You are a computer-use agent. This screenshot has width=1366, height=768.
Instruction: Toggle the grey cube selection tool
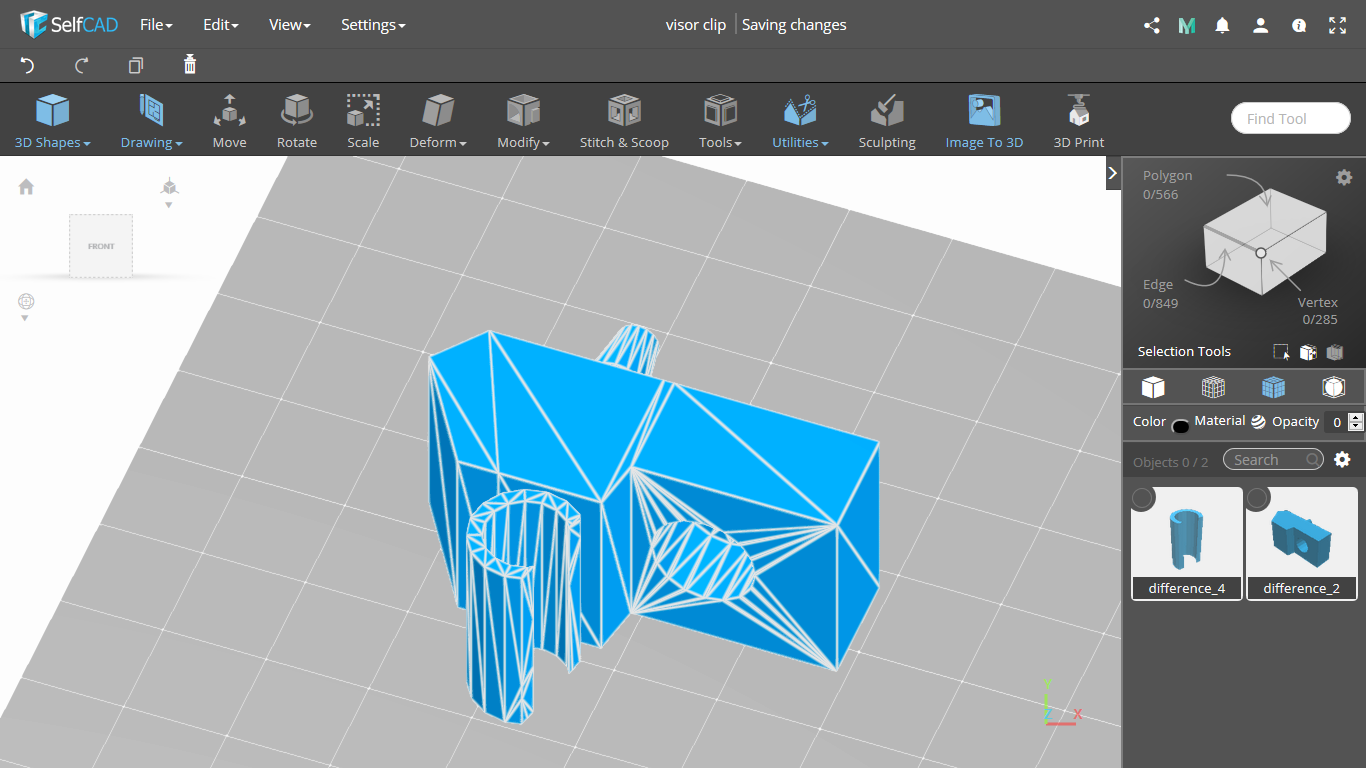coord(1334,352)
